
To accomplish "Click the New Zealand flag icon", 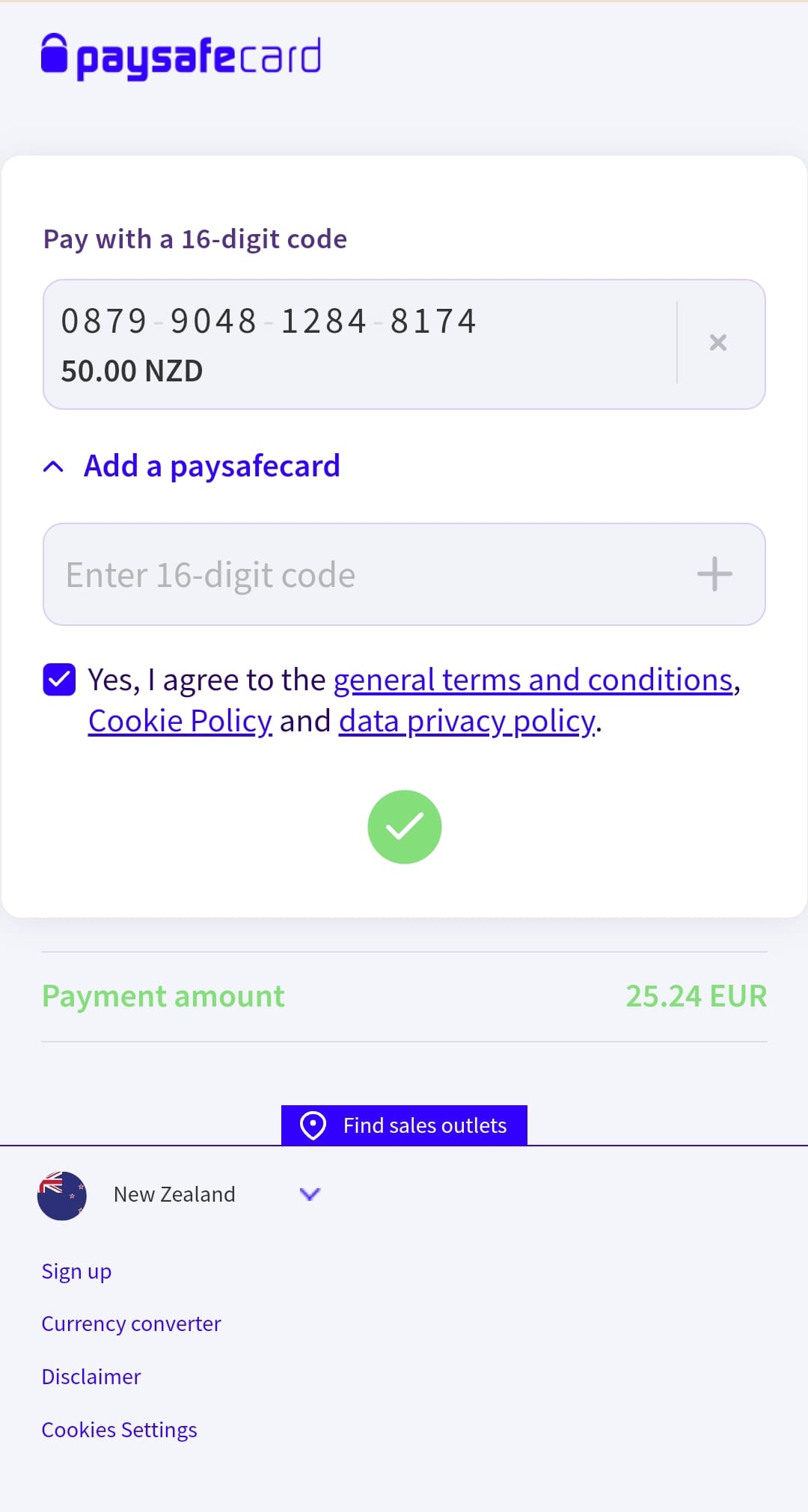I will tap(62, 1195).
